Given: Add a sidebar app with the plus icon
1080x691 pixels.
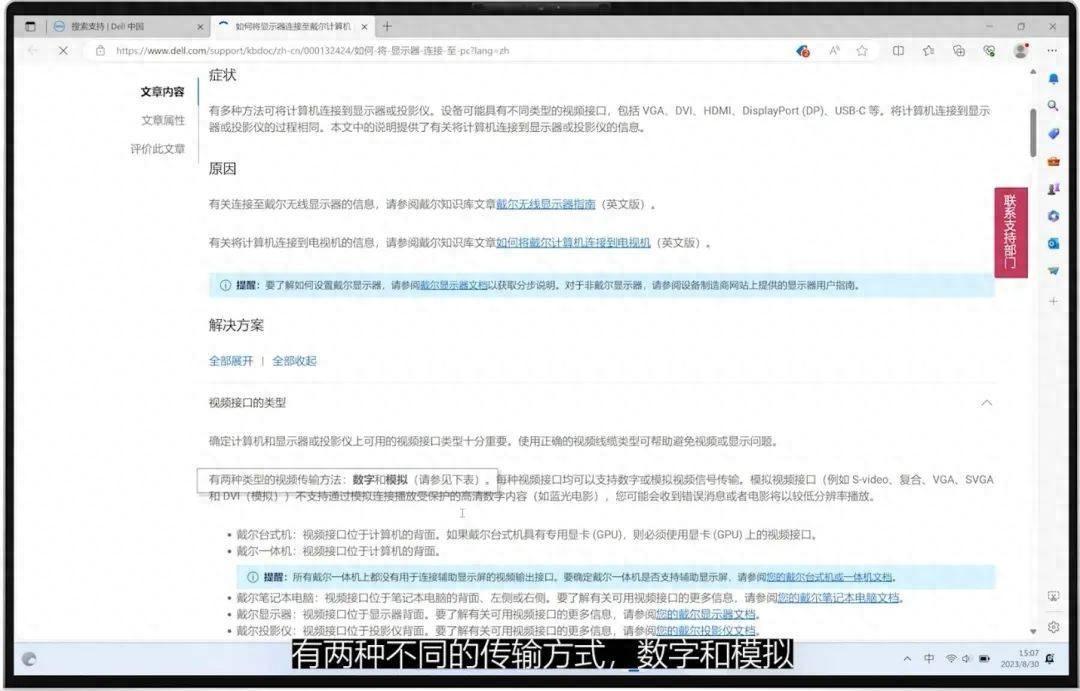Looking at the screenshot, I should pyautogui.click(x=1053, y=301).
